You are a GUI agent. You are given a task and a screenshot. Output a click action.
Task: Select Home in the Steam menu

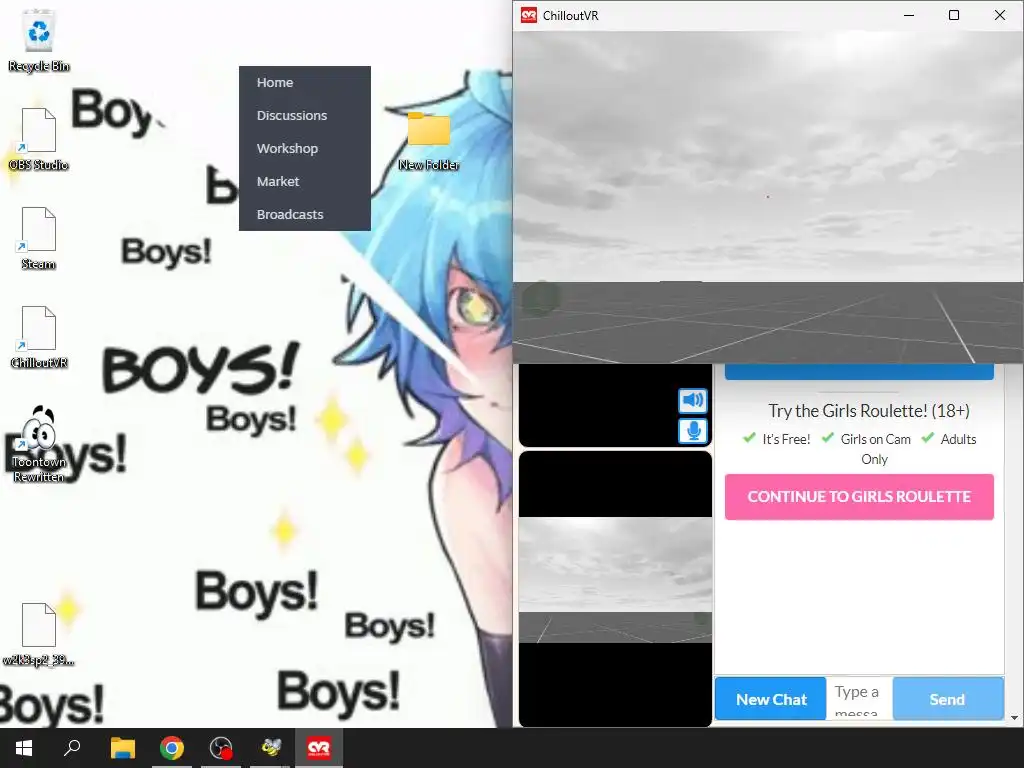(x=305, y=83)
